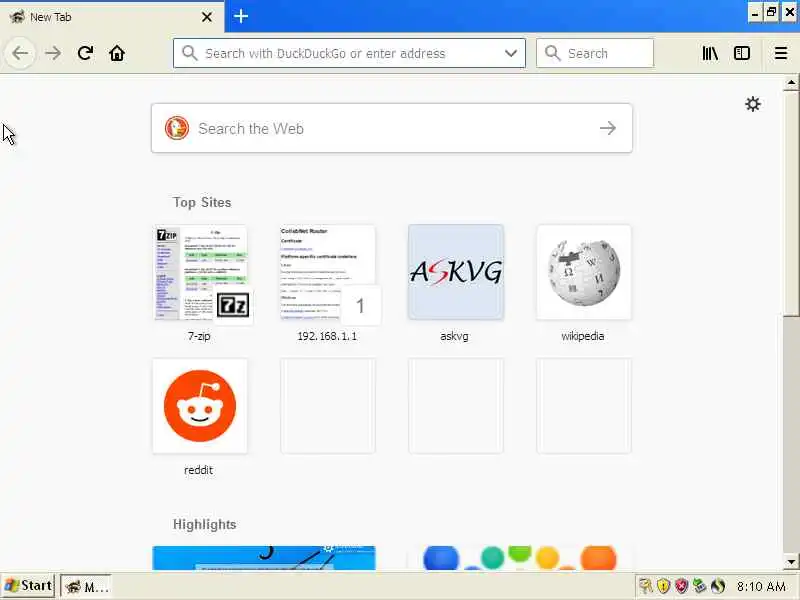800x600 pixels.
Task: Reload the current page
Action: 85,53
